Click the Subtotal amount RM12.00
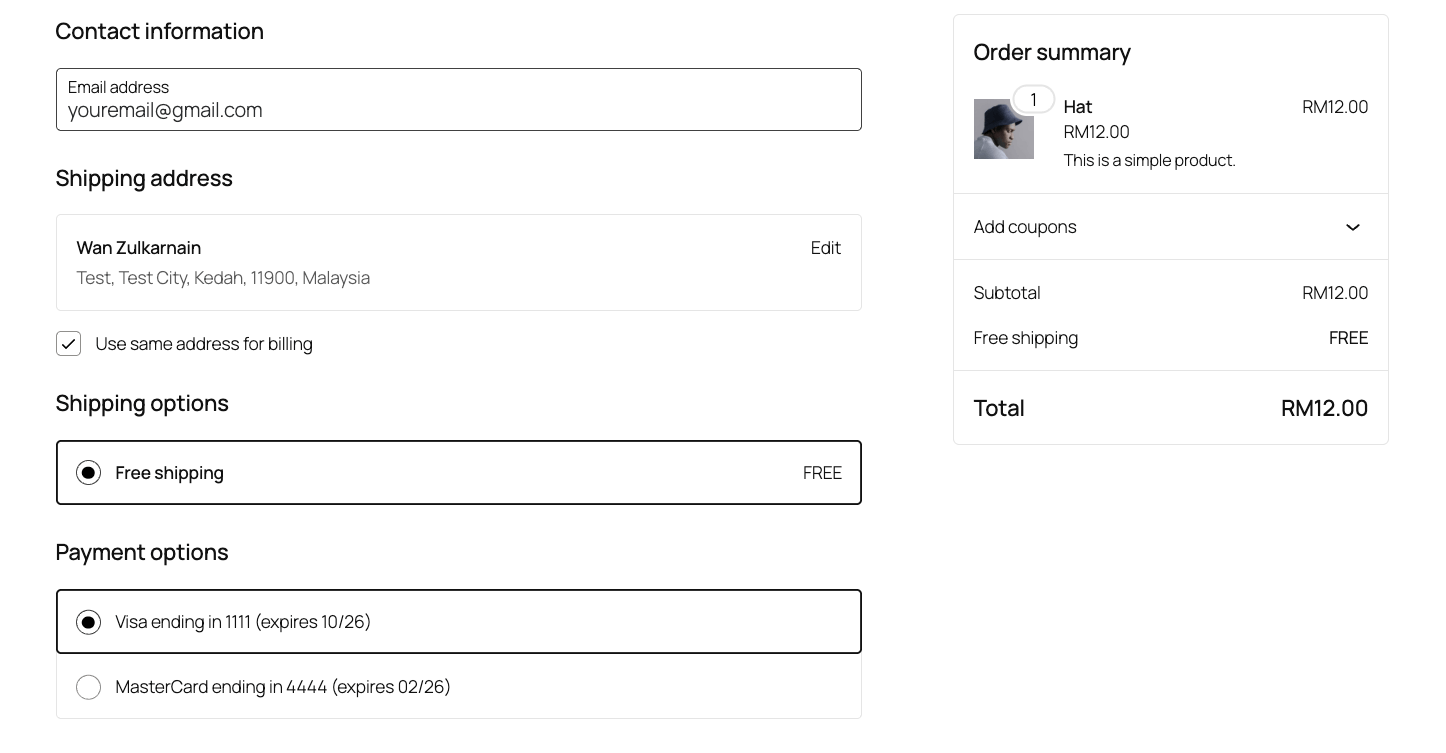1446x753 pixels. tap(1334, 293)
